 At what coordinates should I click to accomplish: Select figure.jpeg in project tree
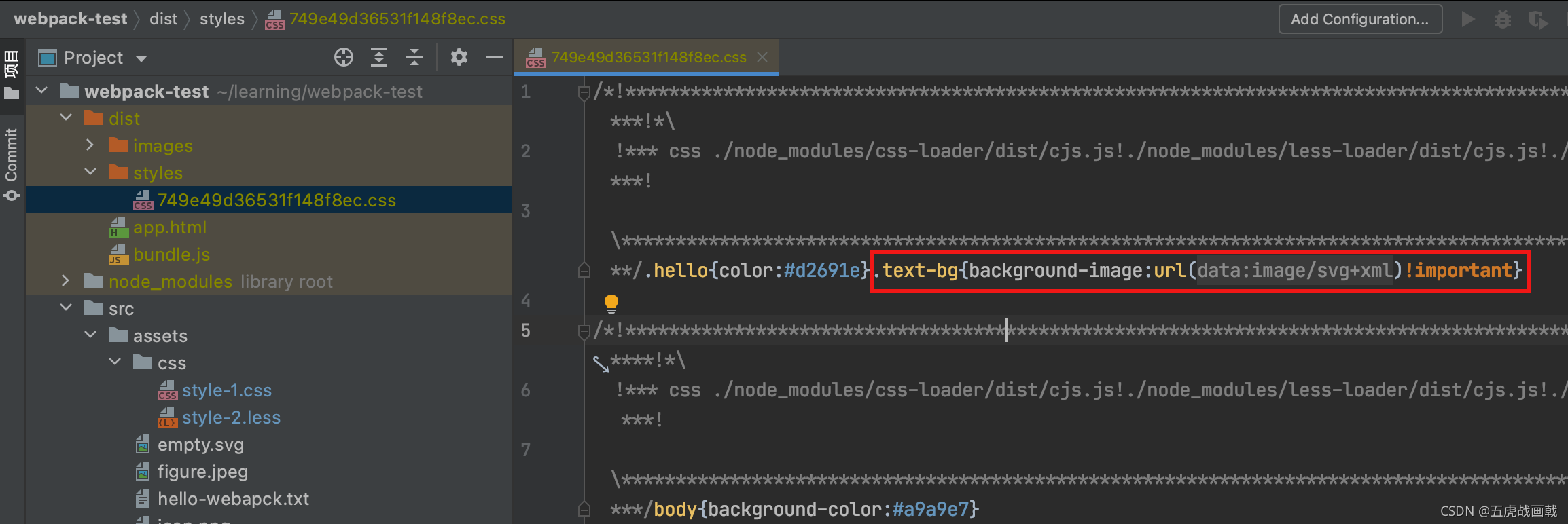[269, 472]
